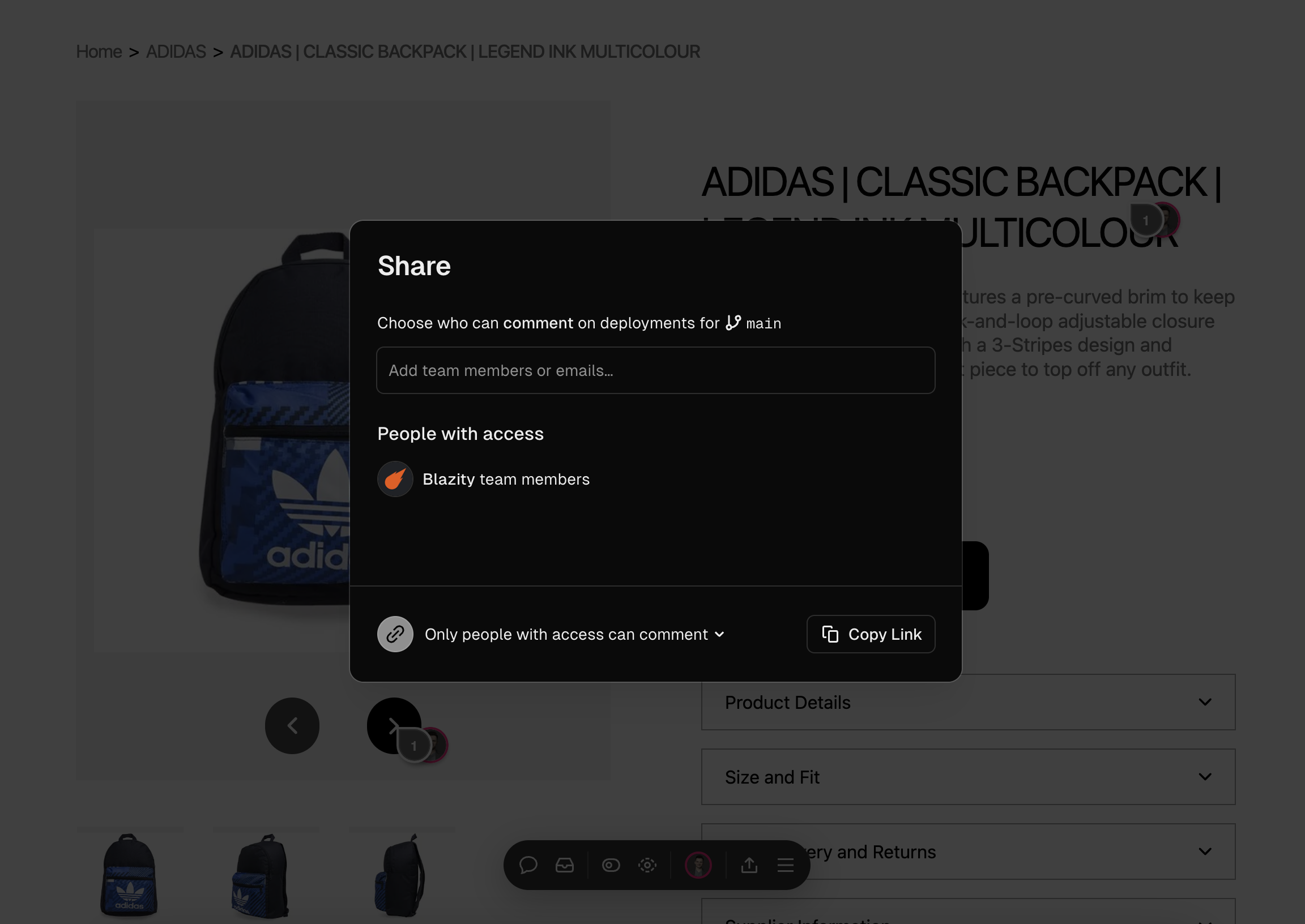Expand the Size and Fit section

[x=968, y=777]
